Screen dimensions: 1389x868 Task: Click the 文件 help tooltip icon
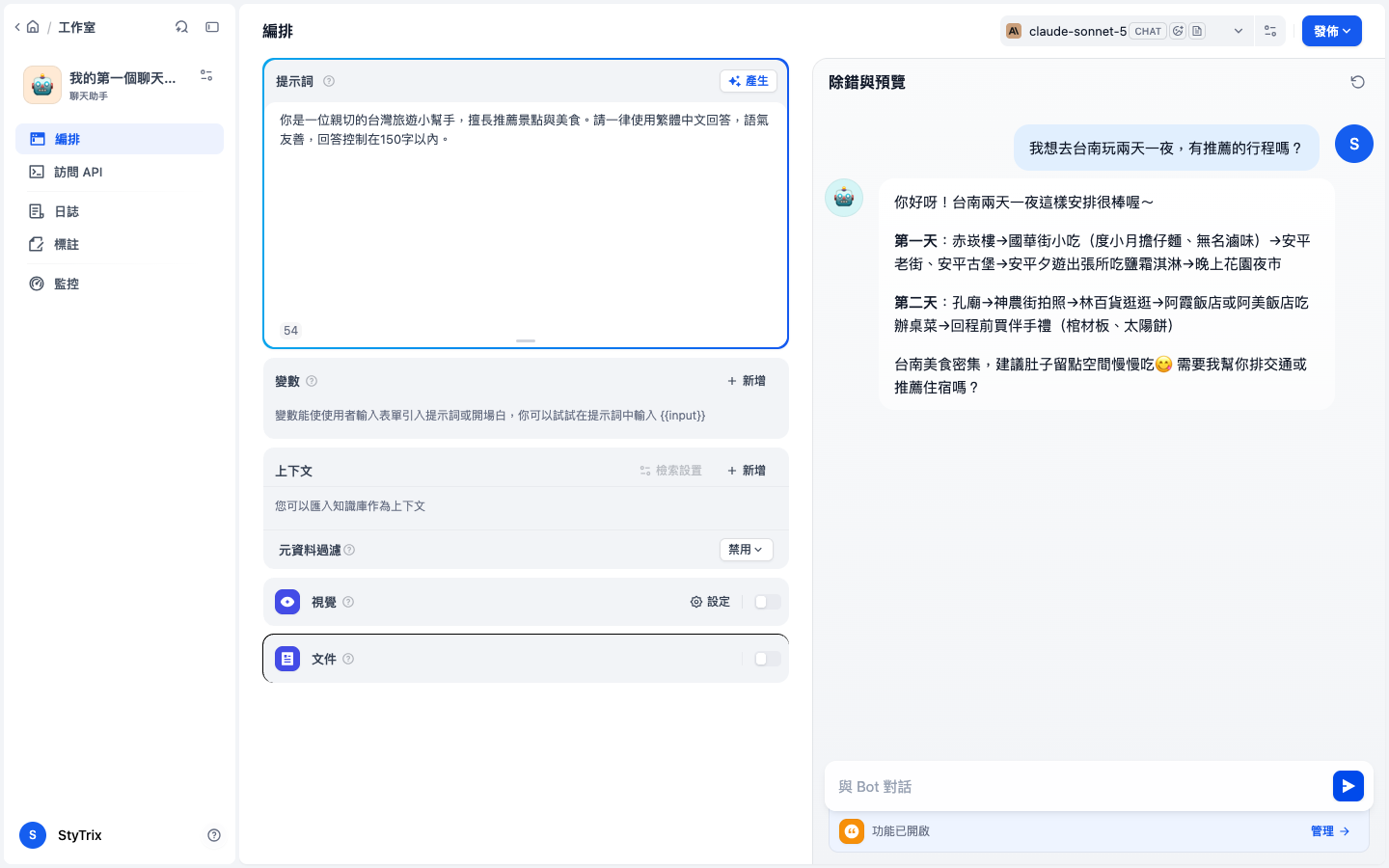[348, 659]
